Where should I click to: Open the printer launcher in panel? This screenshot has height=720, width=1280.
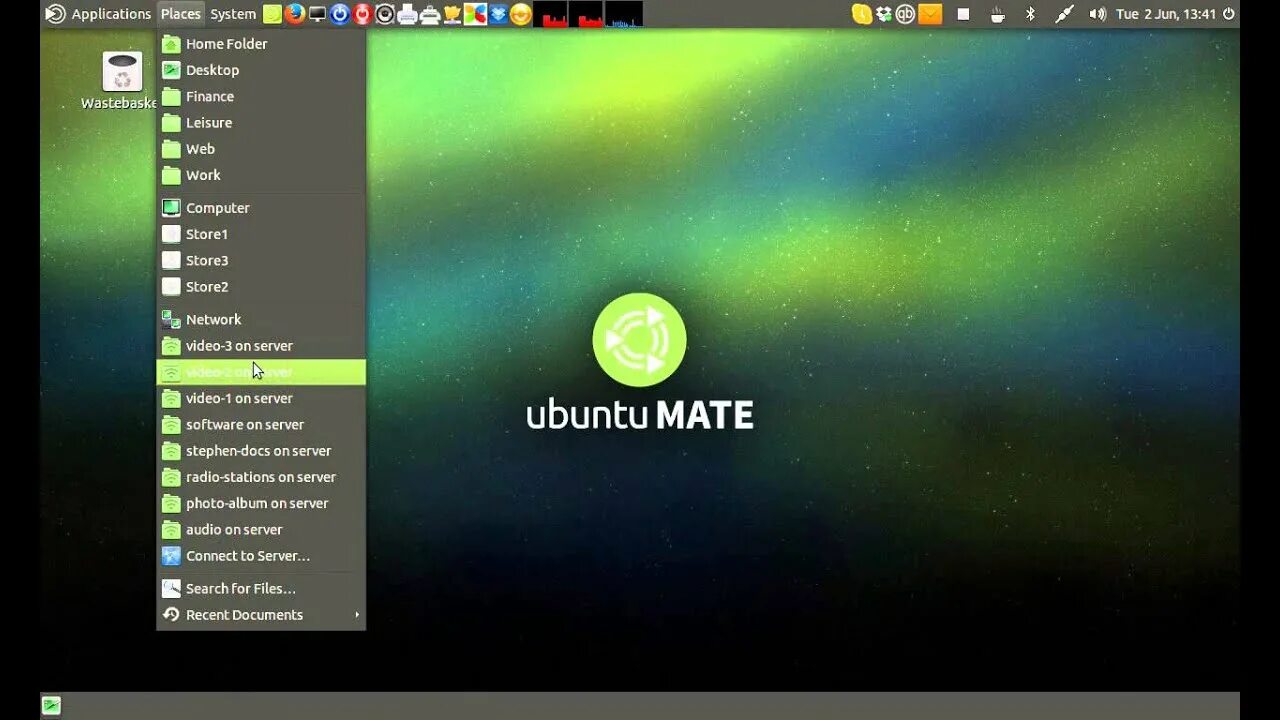click(x=407, y=14)
